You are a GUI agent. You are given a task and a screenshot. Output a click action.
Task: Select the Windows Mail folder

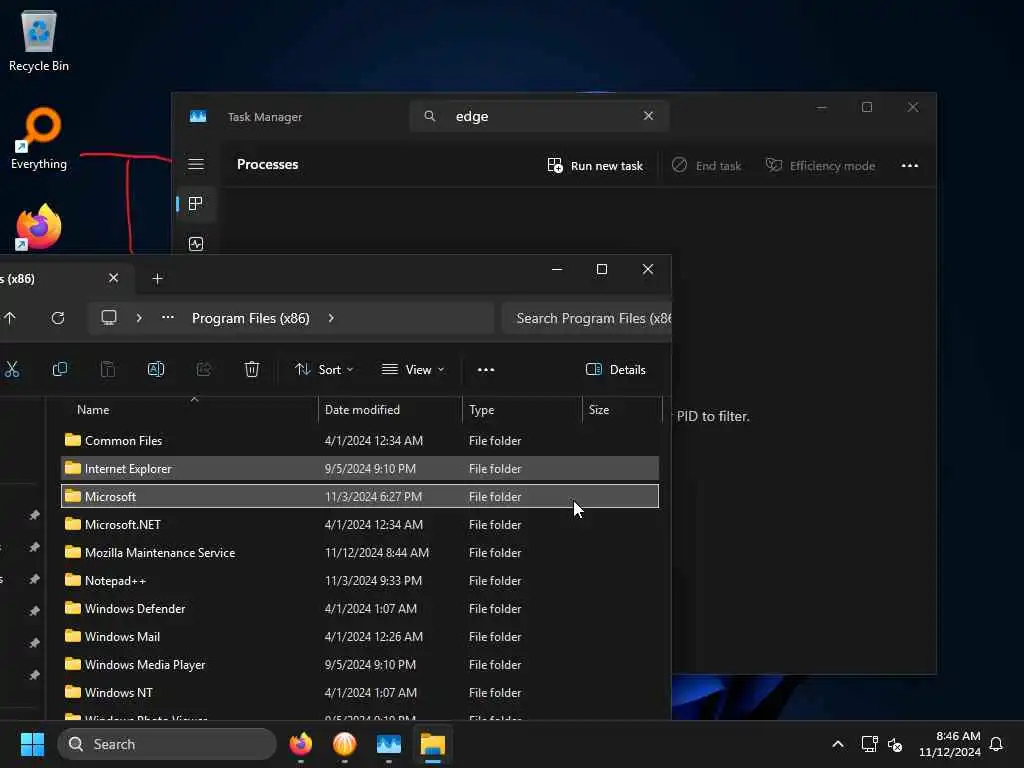pyautogui.click(x=360, y=637)
